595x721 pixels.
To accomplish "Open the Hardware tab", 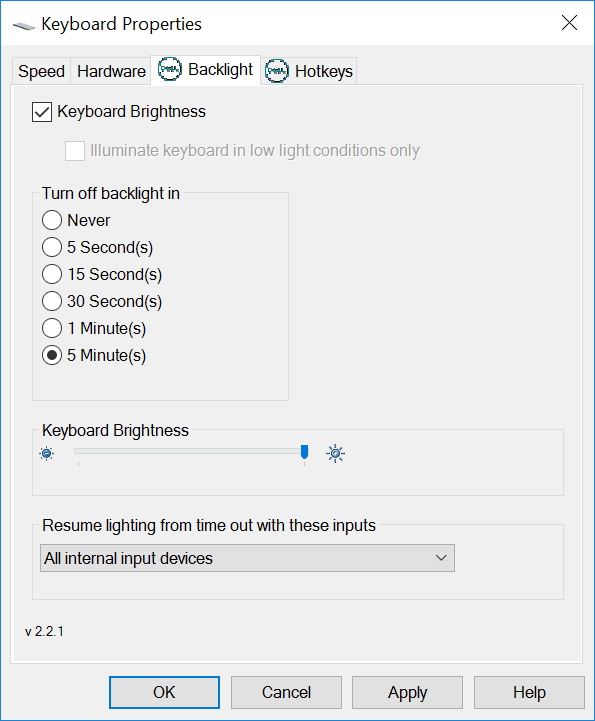I will pos(111,71).
